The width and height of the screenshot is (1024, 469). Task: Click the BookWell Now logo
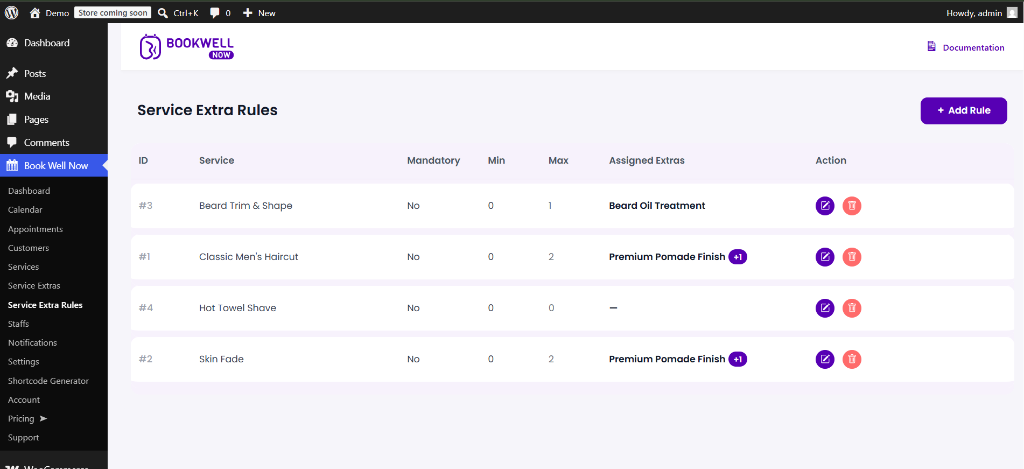click(x=187, y=47)
